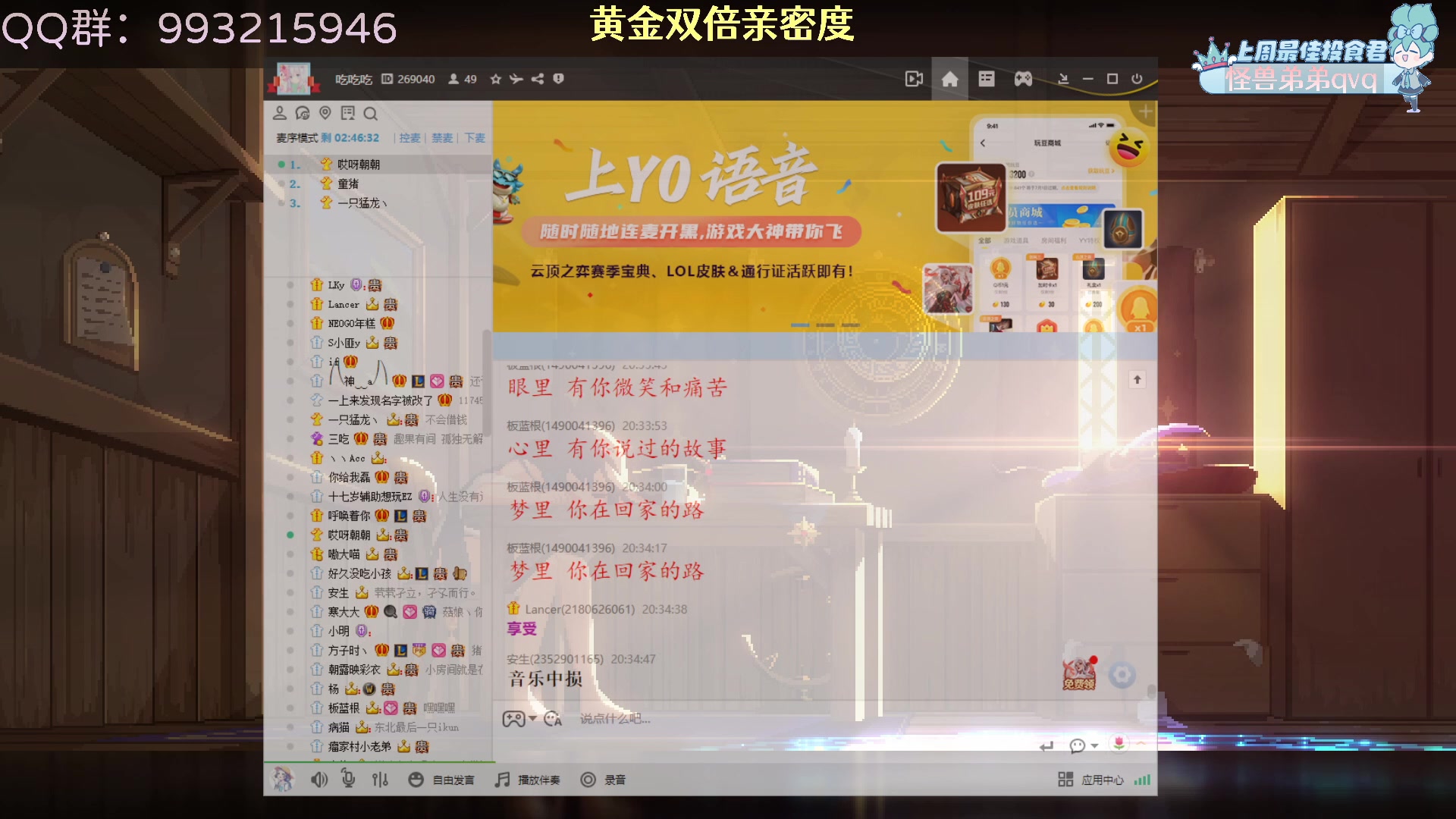Select user 板蓝根 in member list

(x=344, y=708)
